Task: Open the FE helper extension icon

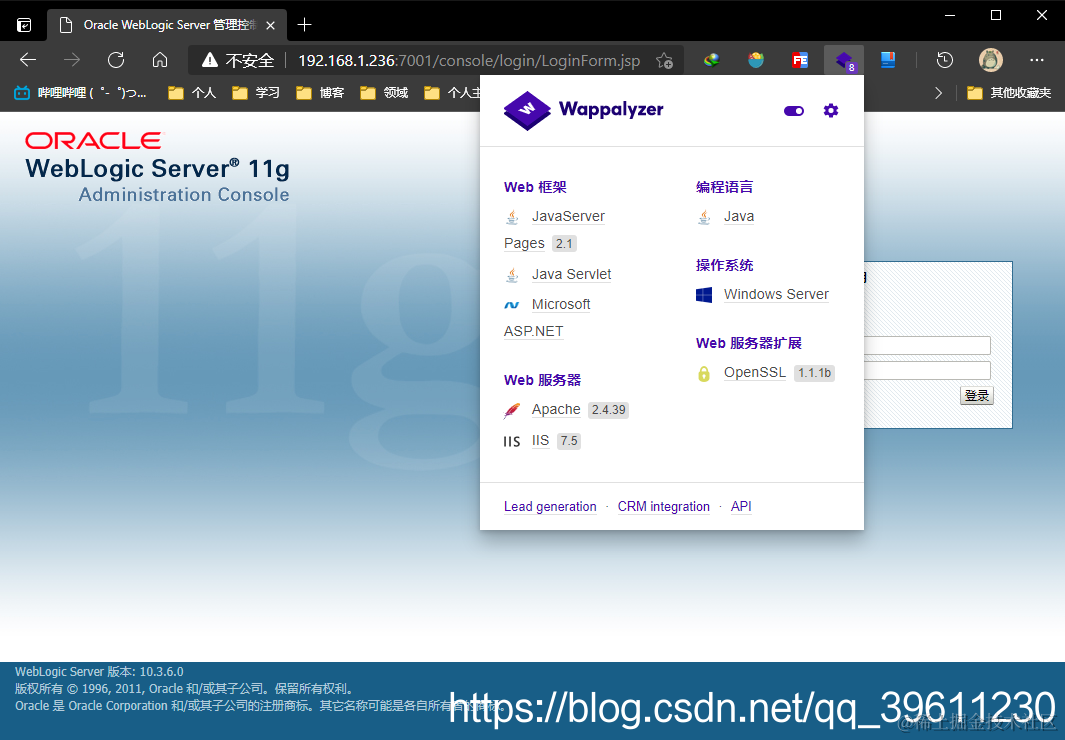Action: coord(800,60)
